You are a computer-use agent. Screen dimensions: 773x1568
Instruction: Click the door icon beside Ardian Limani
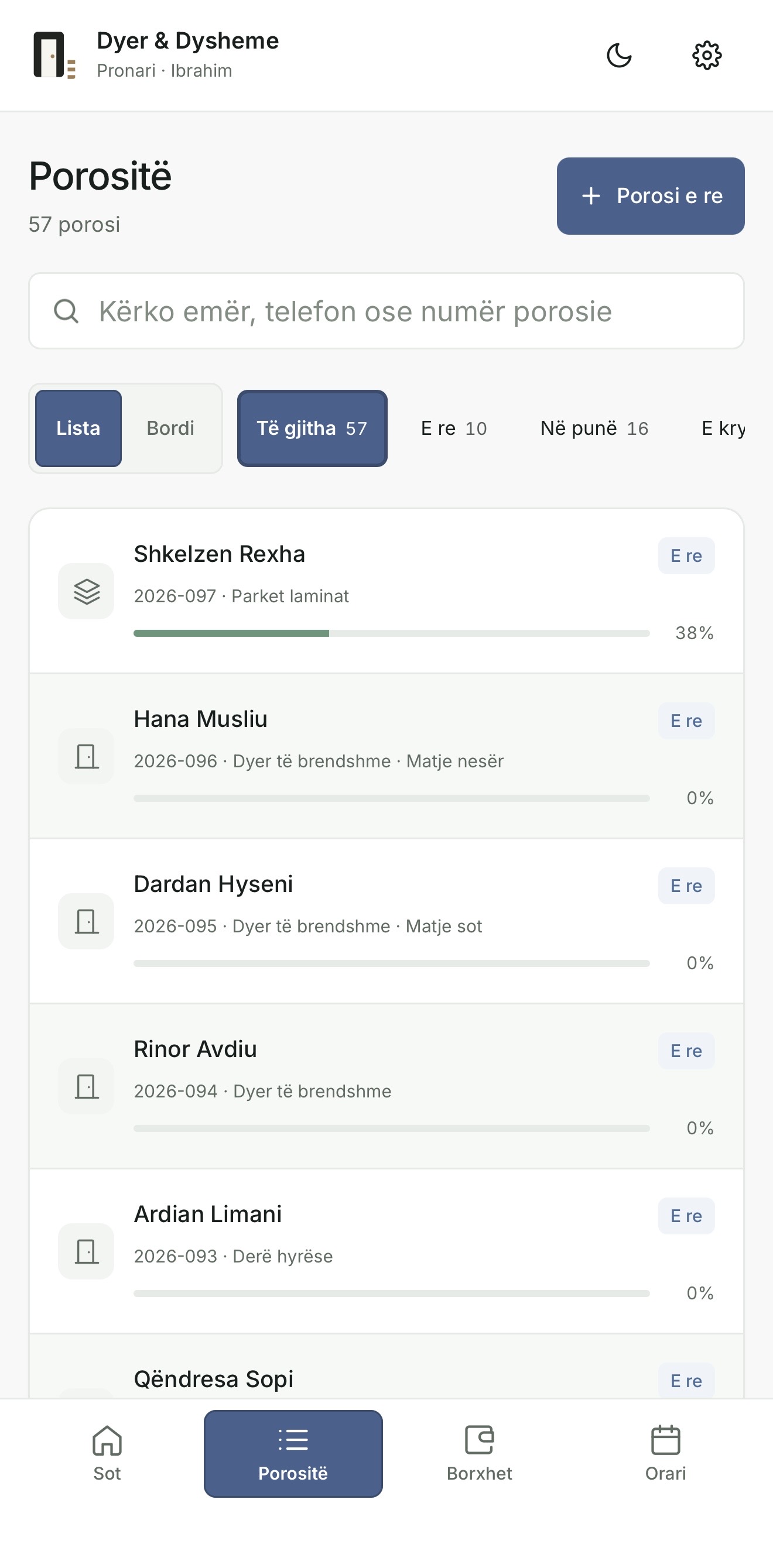[86, 1251]
